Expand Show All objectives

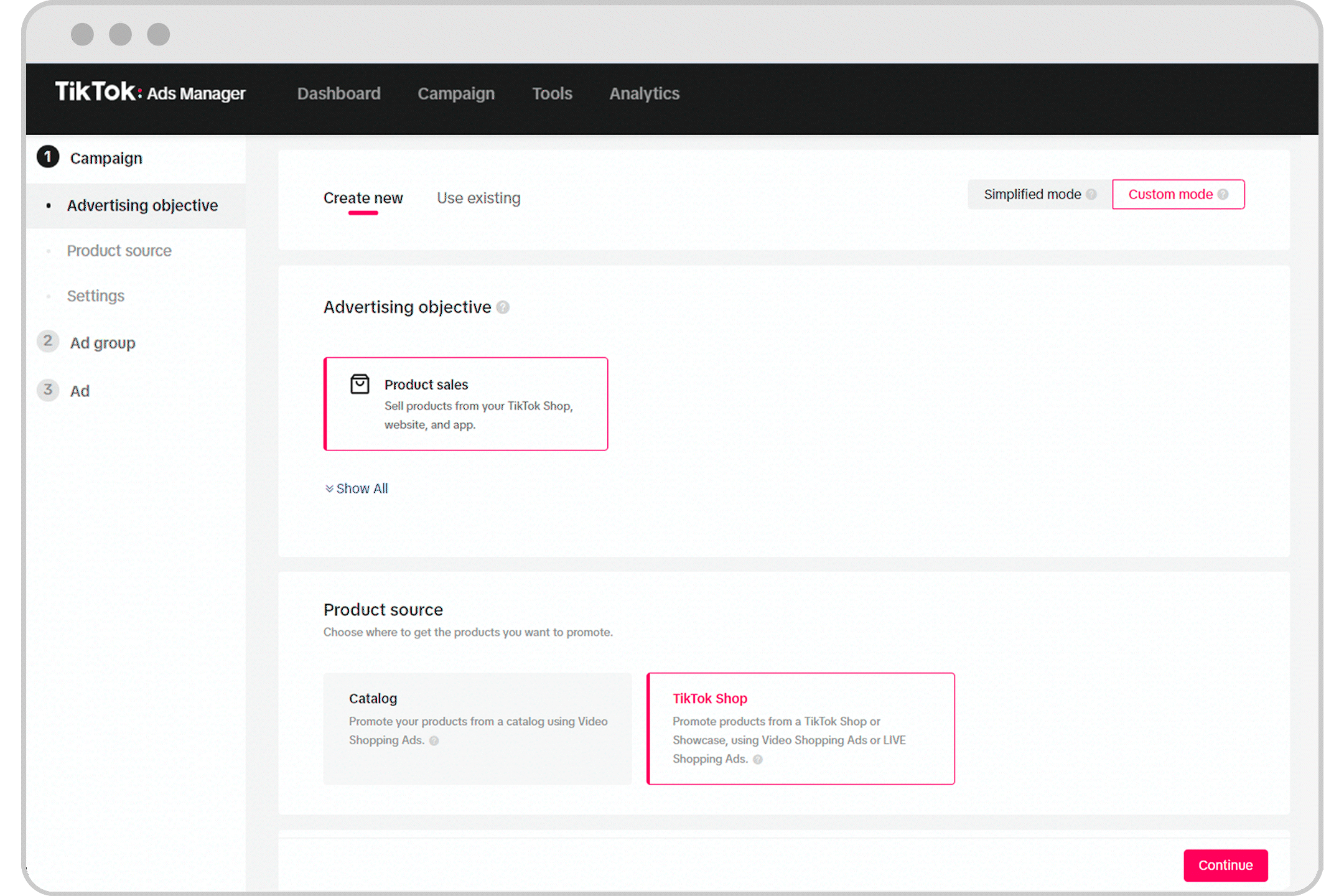coord(357,488)
